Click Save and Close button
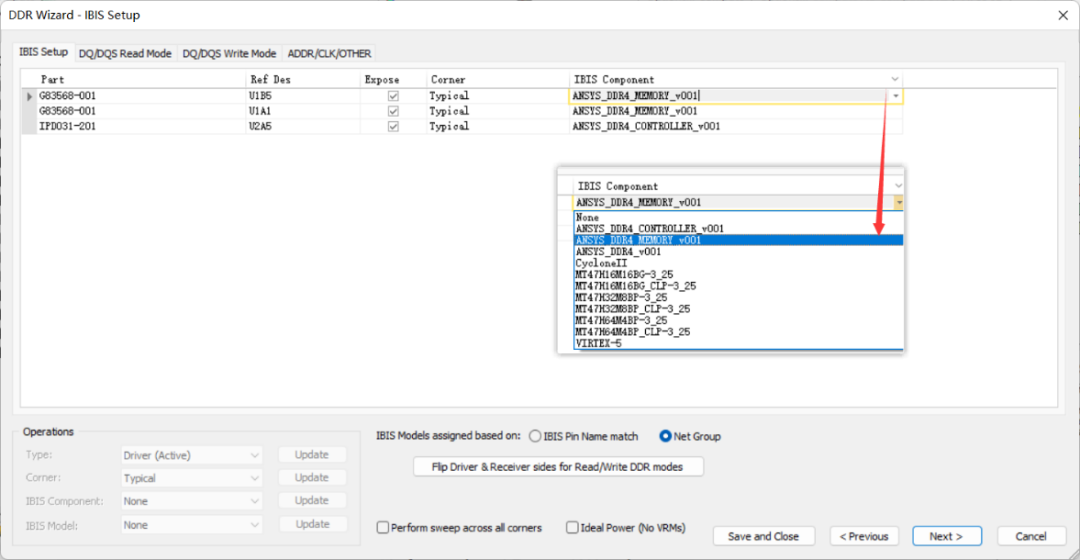Screen dimensions: 1080x560 (x=763, y=536)
